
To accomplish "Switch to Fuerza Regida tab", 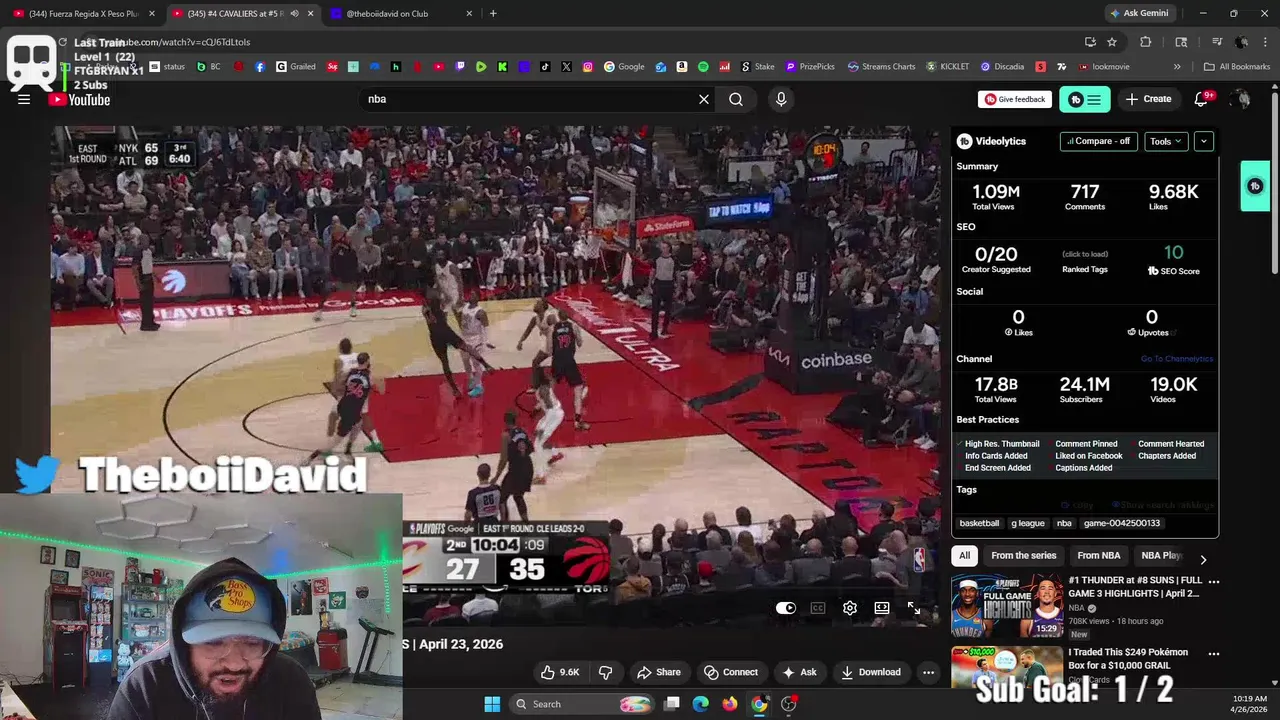I will pos(84,14).
